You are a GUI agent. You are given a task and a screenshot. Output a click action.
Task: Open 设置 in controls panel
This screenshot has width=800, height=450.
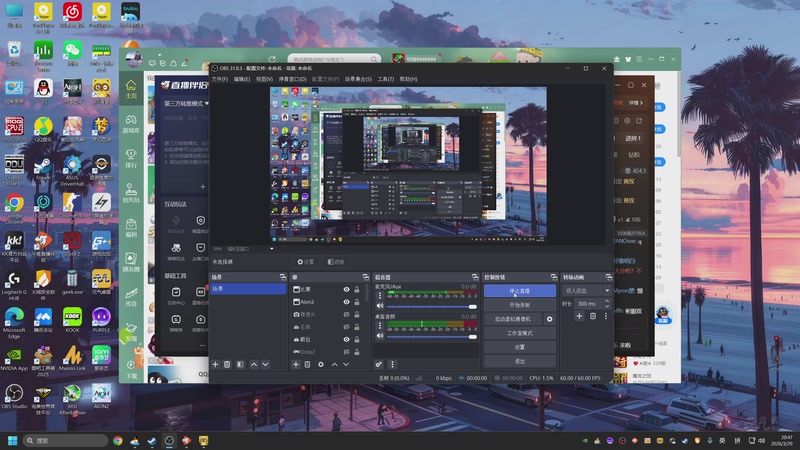coord(519,347)
